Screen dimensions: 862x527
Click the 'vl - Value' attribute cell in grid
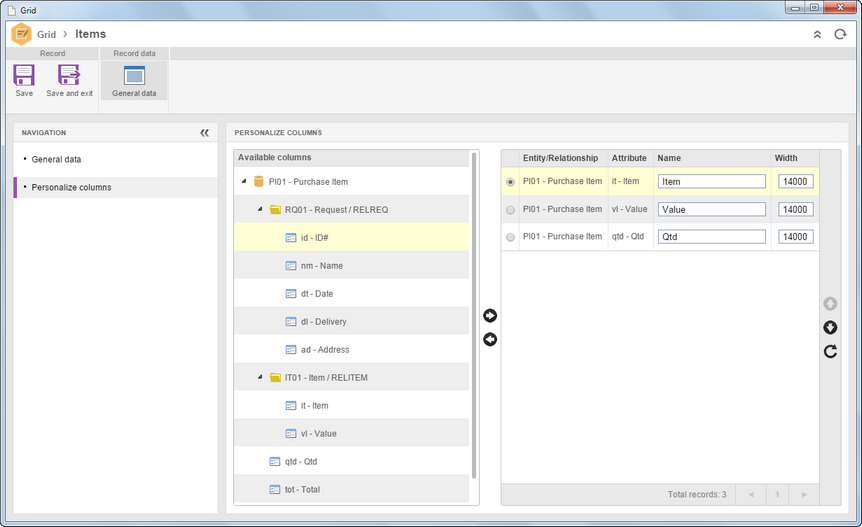(630, 209)
